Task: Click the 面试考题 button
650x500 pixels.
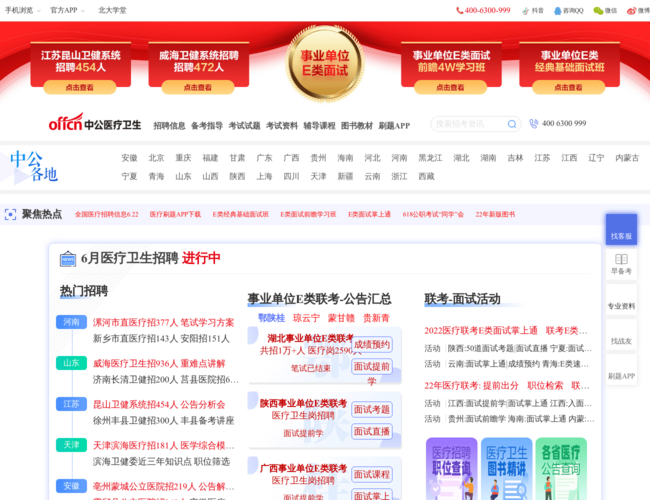Action: point(371,410)
